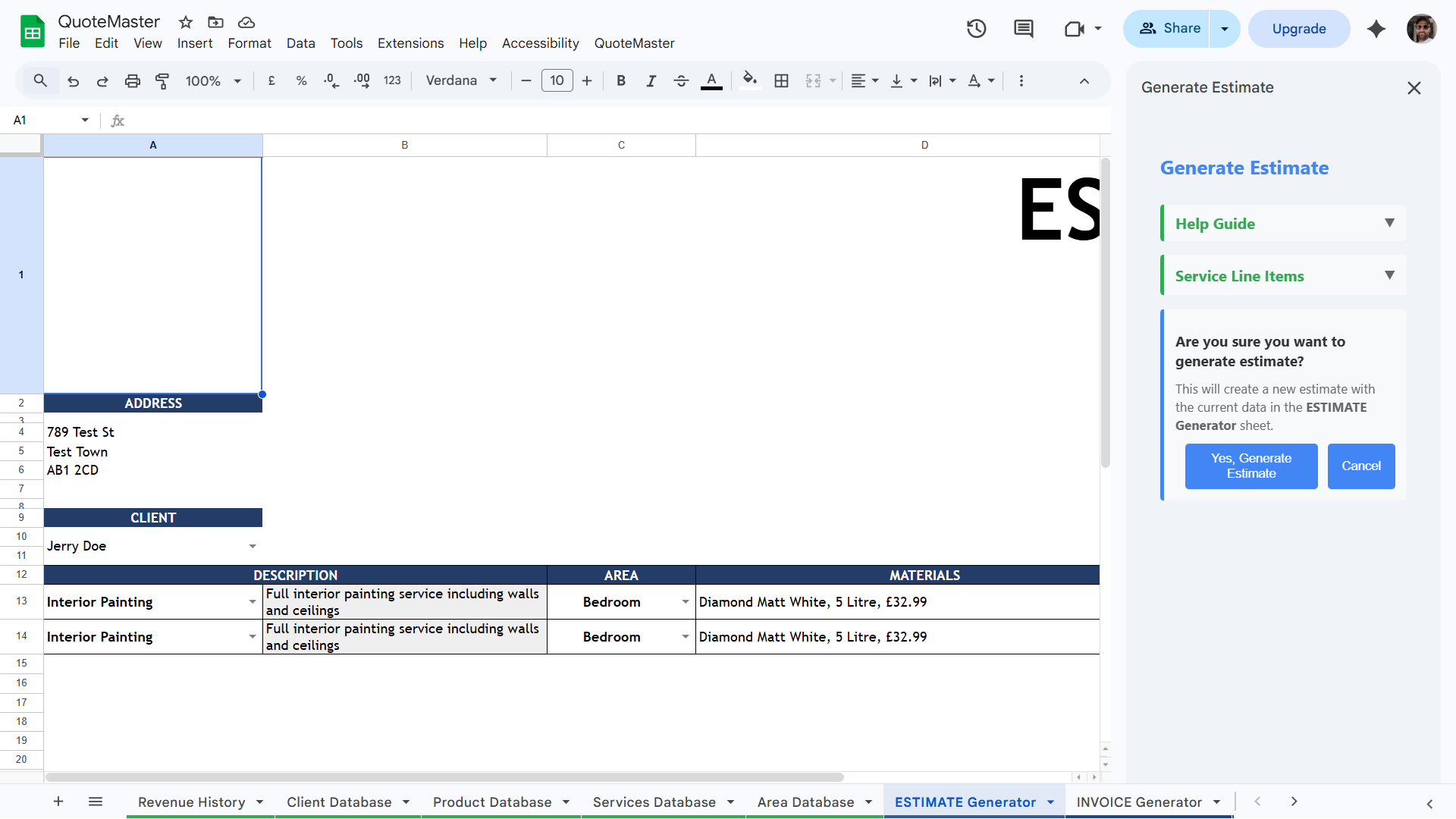Click the decrease decimal places icon
Screen dimensions: 1456x819
[331, 80]
